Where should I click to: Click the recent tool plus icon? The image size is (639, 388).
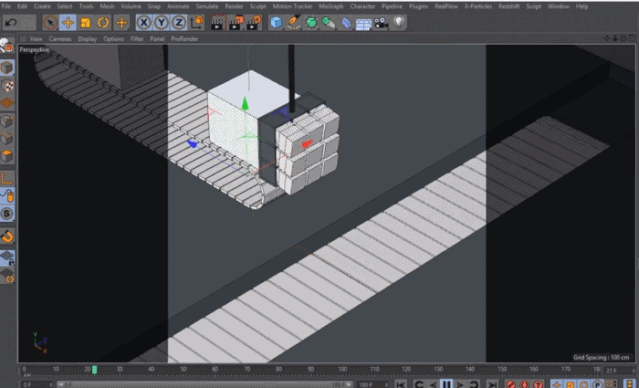121,22
